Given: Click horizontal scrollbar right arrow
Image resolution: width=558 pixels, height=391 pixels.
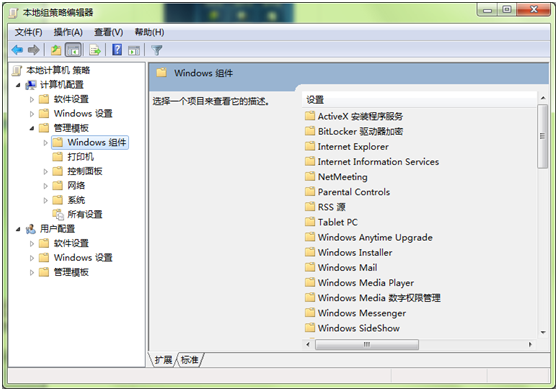Looking at the screenshot, I should click(x=530, y=344).
